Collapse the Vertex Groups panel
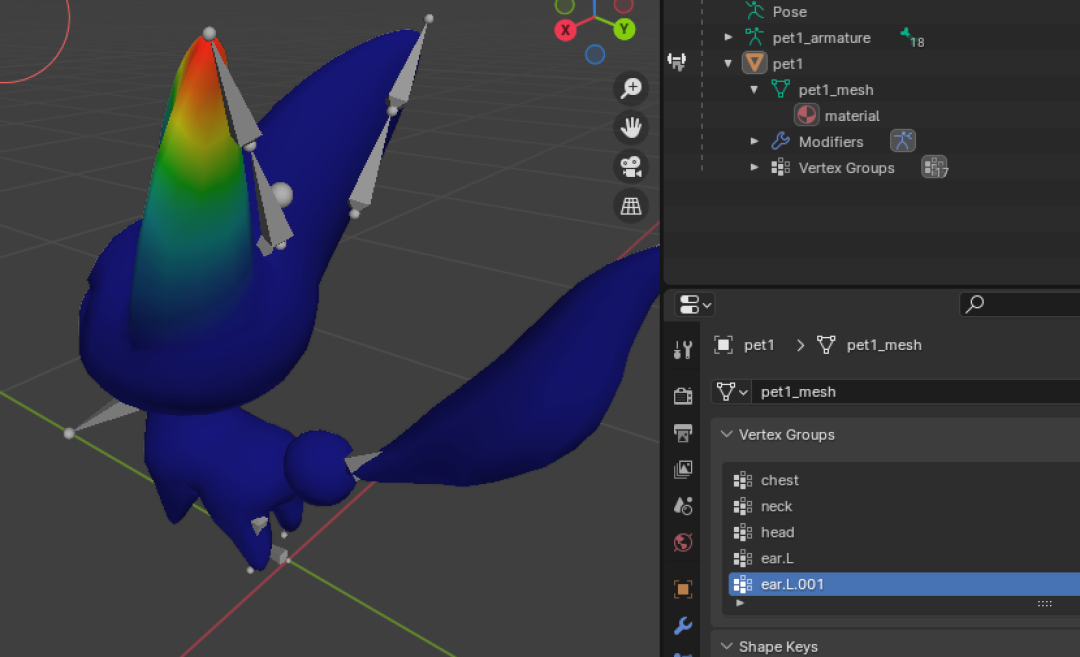Viewport: 1080px width, 657px height. 726,435
